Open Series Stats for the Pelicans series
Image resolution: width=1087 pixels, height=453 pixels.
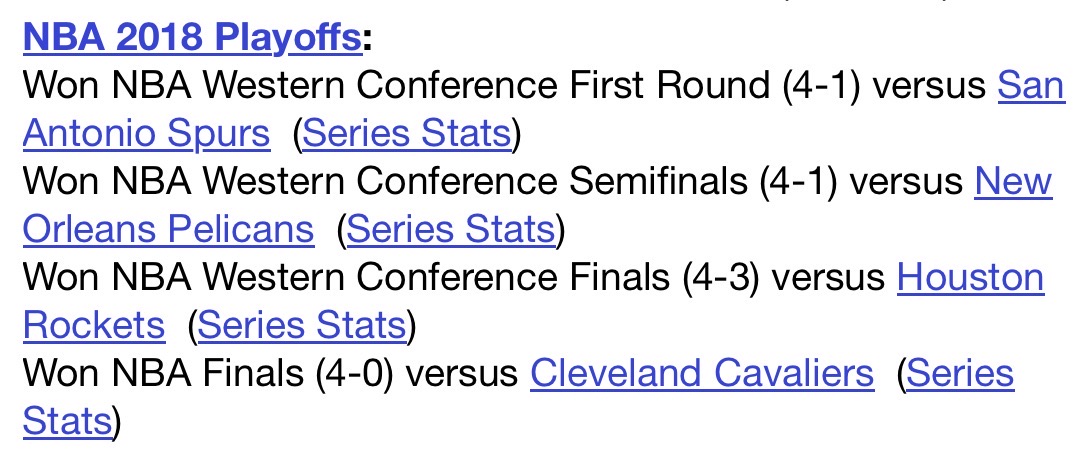point(451,229)
